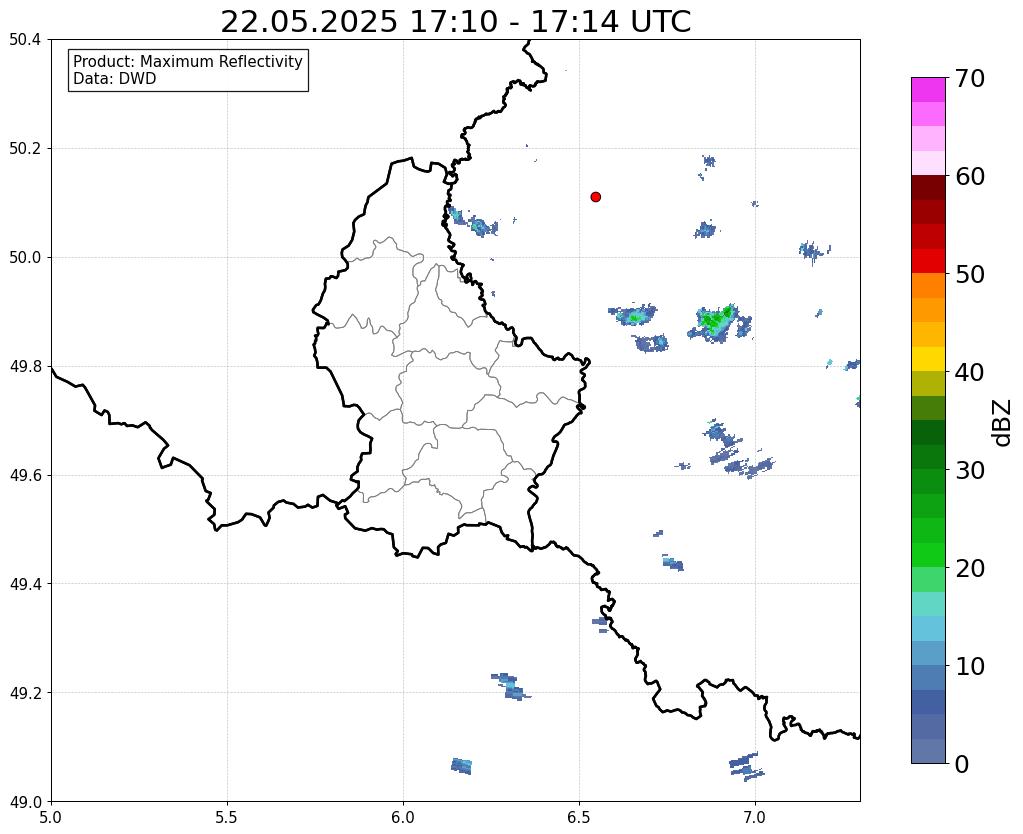The width and height of the screenshot is (1023, 834).
Task: Click the cyan colorbar segment near 15
Action: (x=928, y=628)
